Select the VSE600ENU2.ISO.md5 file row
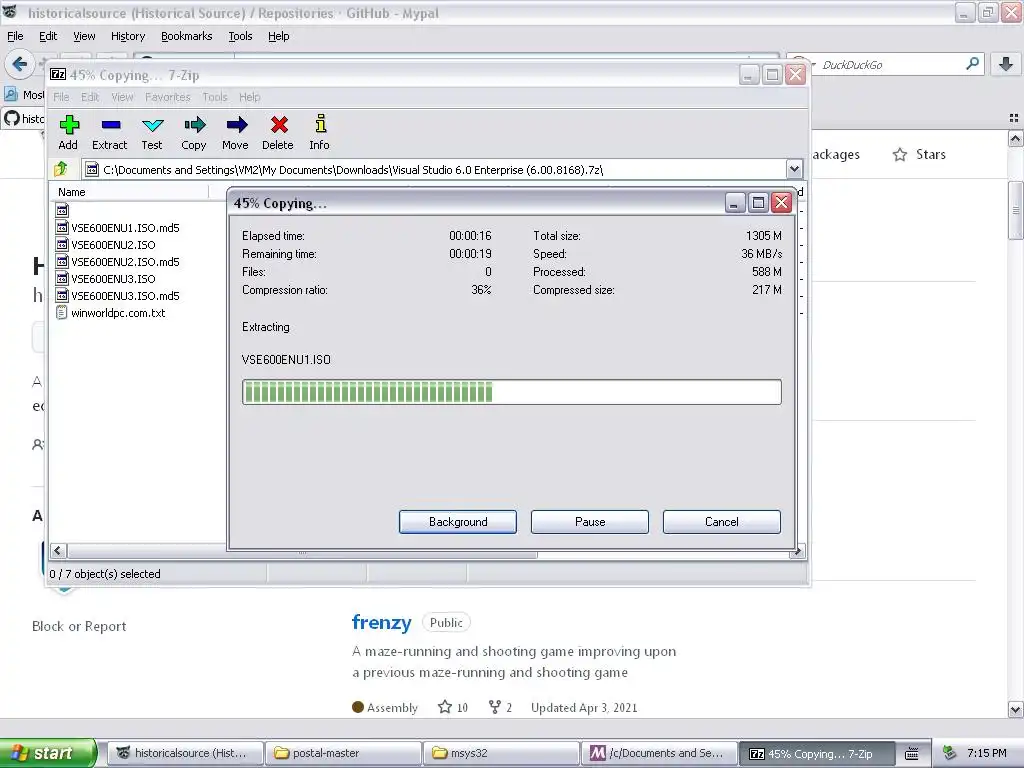The image size is (1024, 768). tap(125, 261)
